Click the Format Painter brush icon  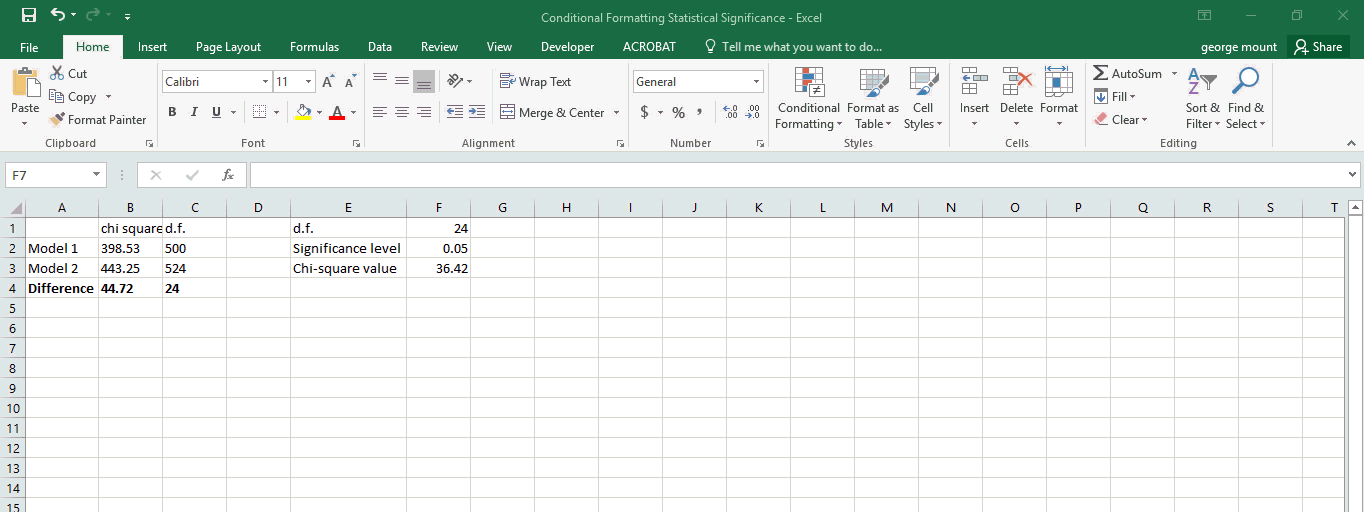coord(58,120)
